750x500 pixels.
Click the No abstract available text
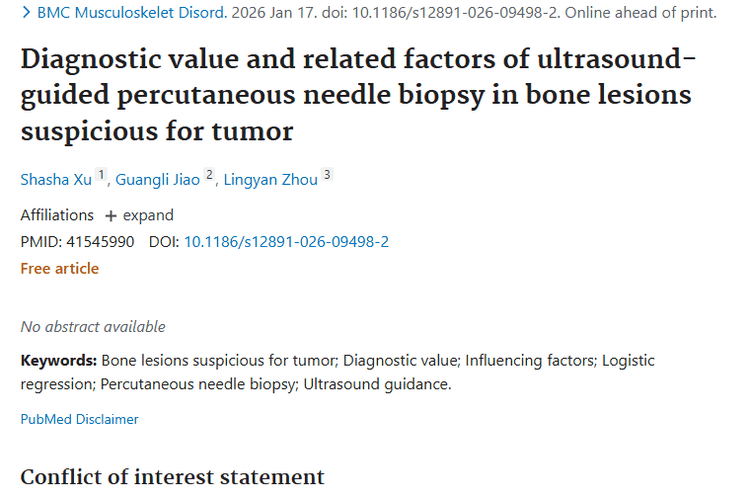pos(93,326)
